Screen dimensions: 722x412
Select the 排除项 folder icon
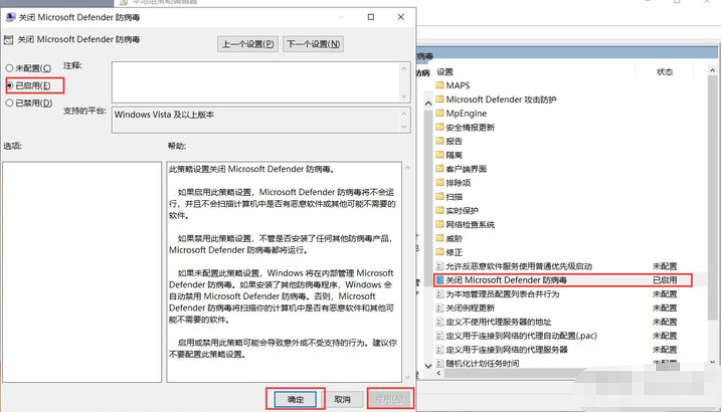439,183
